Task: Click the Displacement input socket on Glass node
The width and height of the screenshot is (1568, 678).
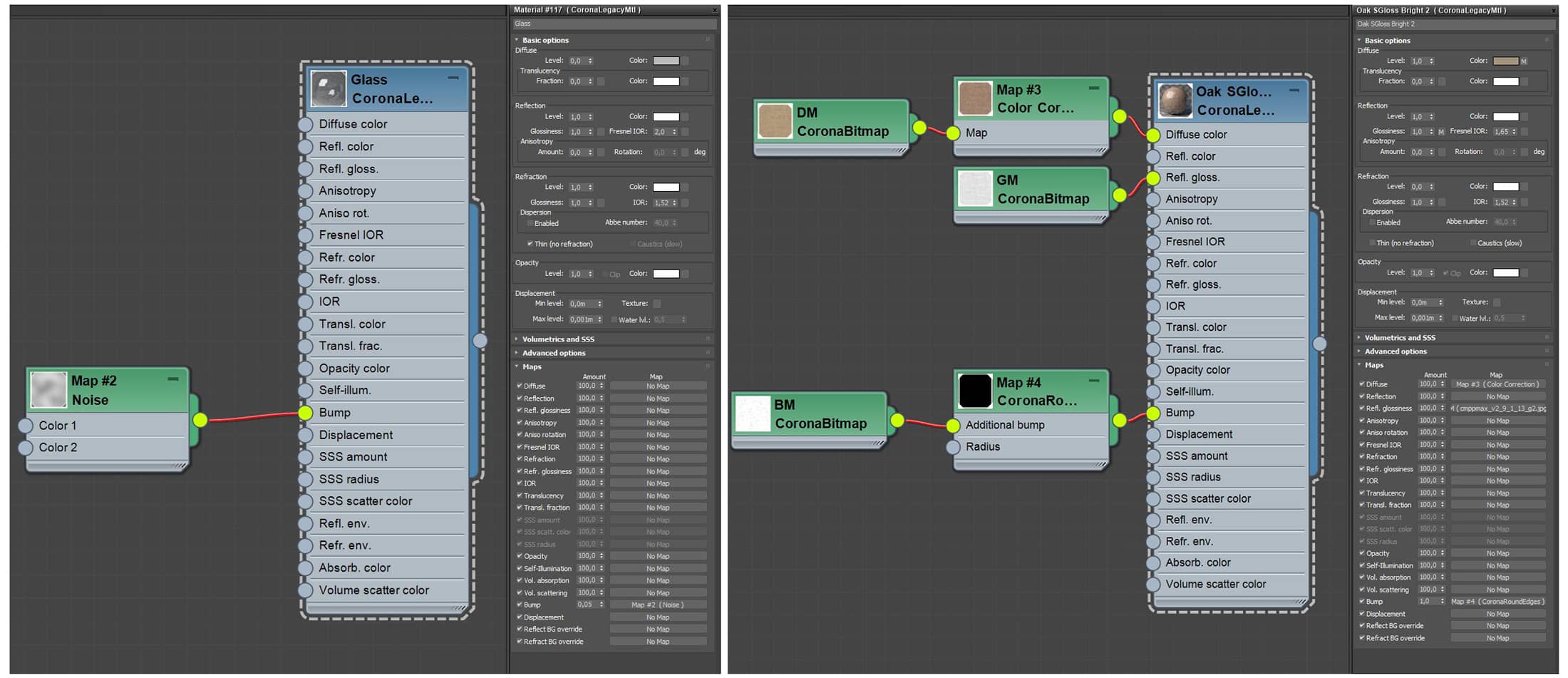Action: 306,435
